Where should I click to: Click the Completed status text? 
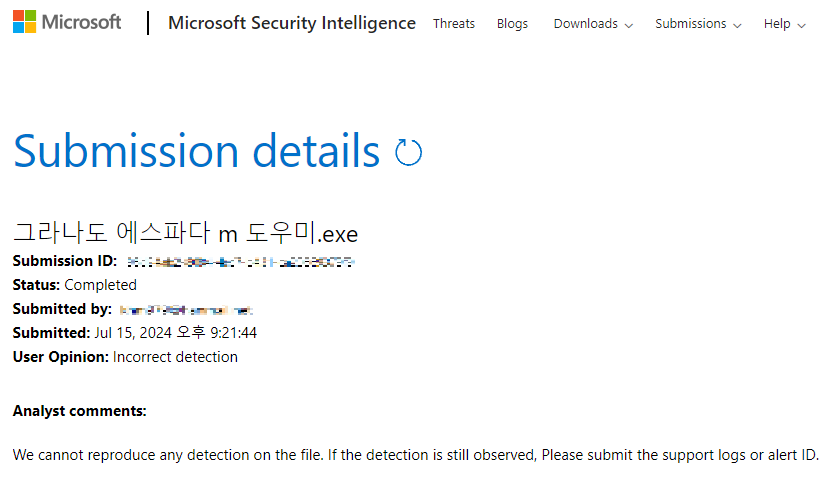(x=100, y=285)
